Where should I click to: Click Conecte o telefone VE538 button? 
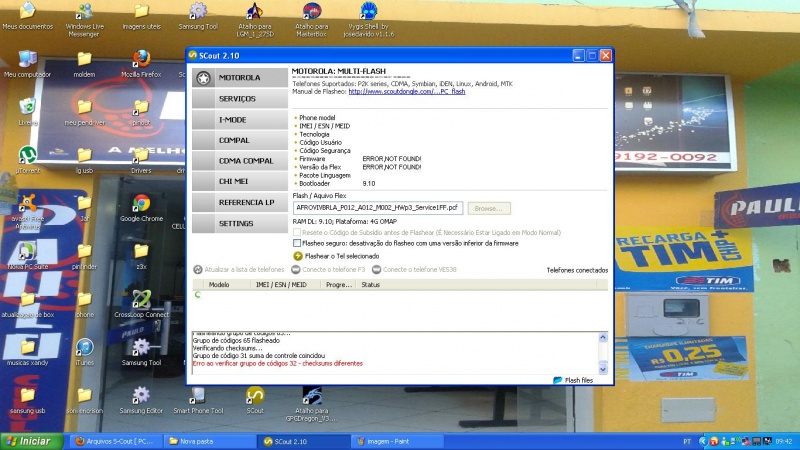pyautogui.click(x=414, y=269)
